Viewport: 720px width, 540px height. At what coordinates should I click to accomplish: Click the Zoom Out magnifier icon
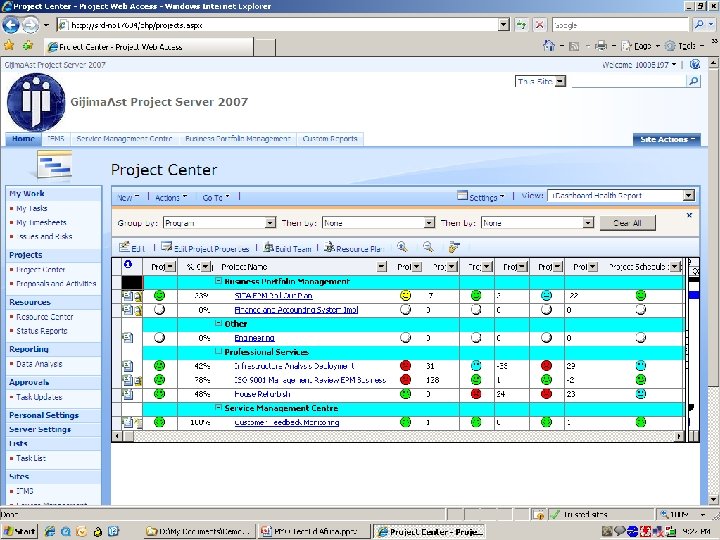coord(428,247)
